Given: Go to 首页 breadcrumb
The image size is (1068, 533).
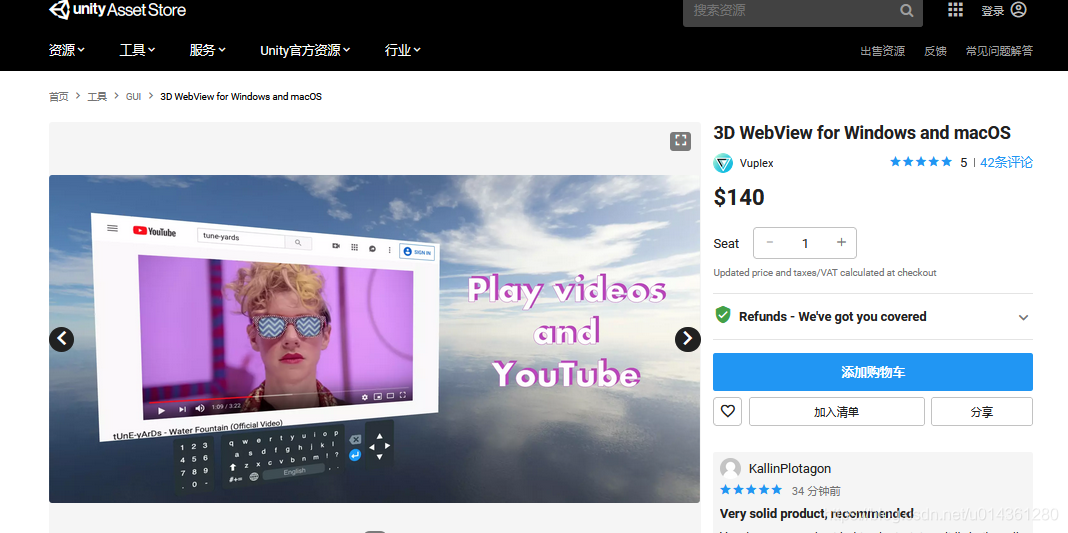Looking at the screenshot, I should [x=59, y=97].
